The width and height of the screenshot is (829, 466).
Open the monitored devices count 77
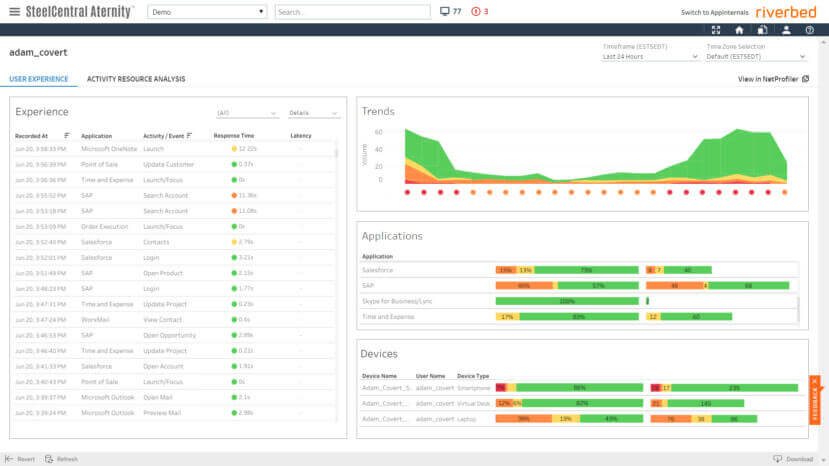click(450, 11)
